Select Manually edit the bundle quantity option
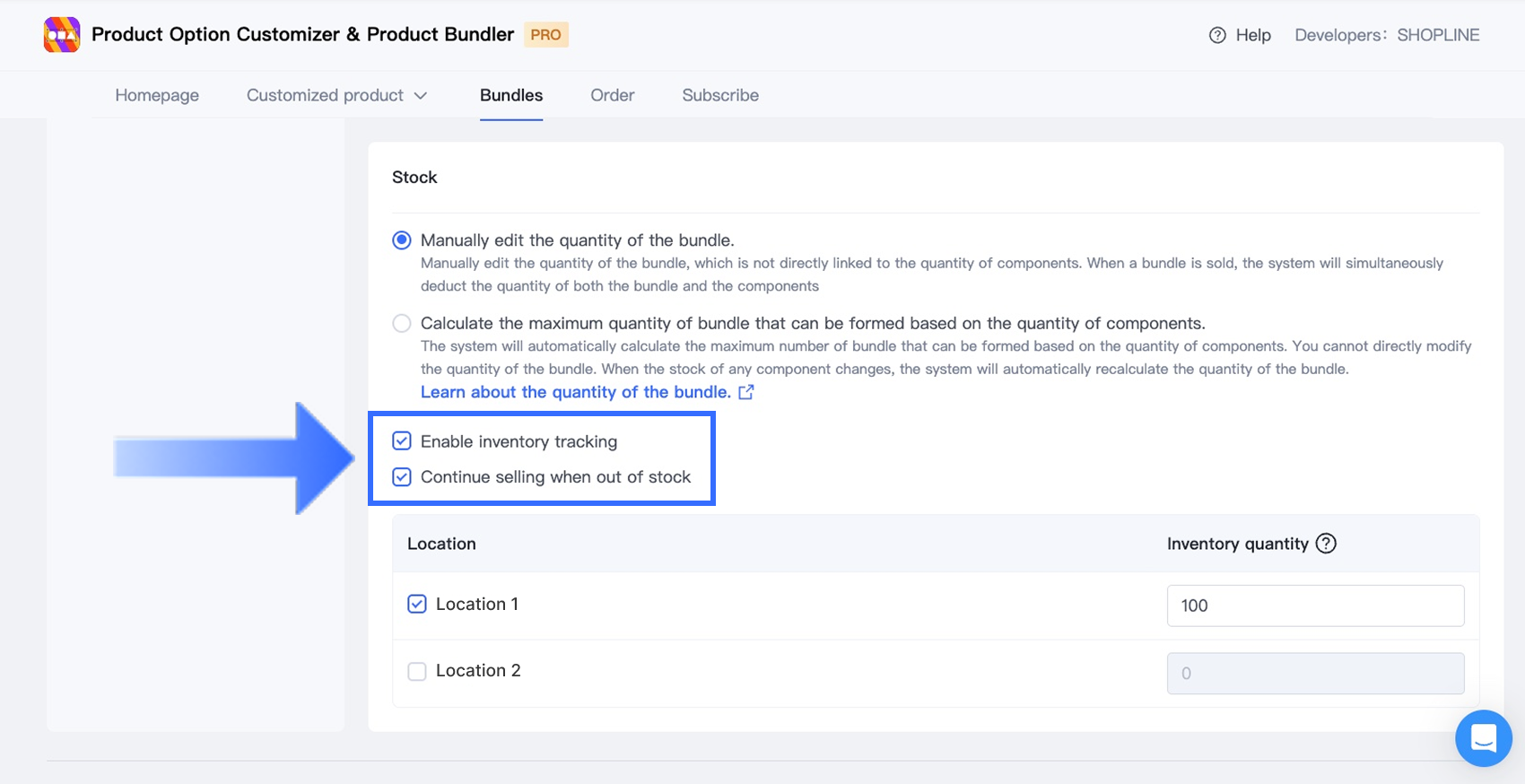The width and height of the screenshot is (1525, 784). tap(402, 240)
